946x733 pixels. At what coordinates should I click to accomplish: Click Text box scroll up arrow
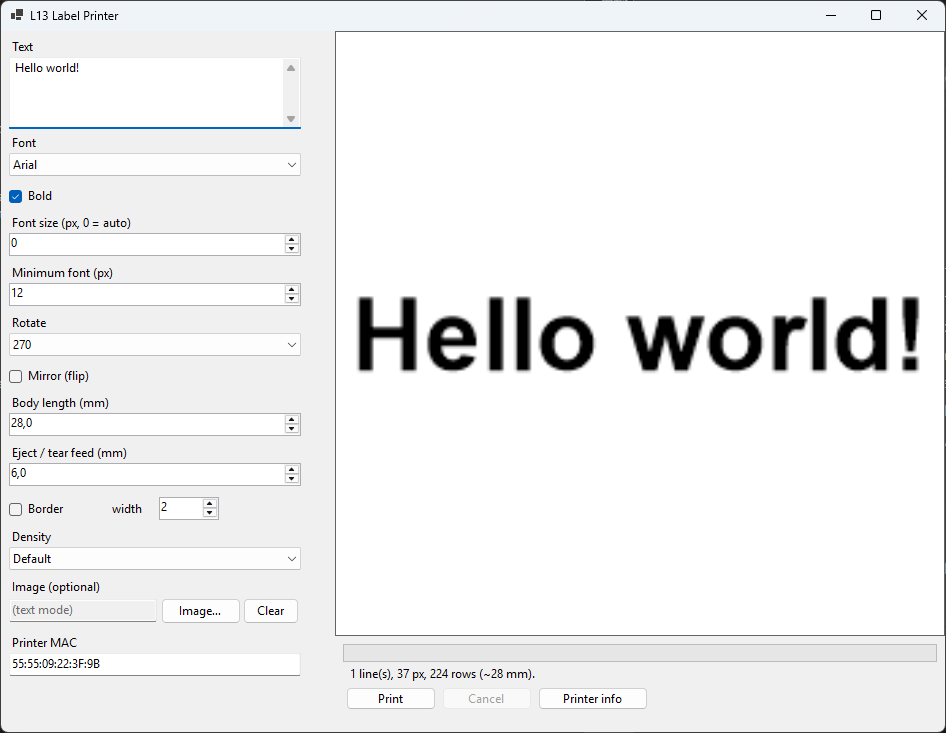click(291, 68)
